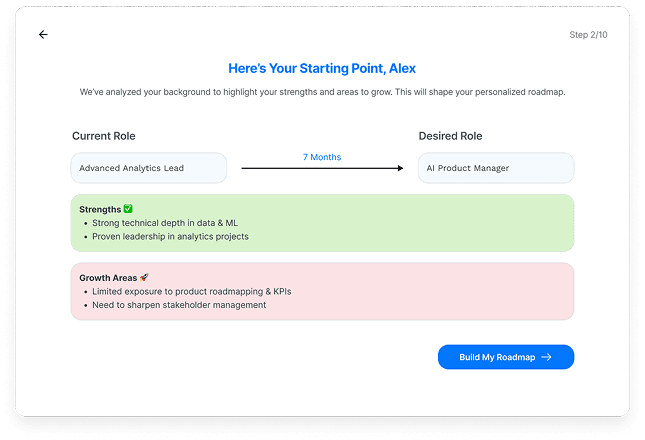645x440 pixels.
Task: Click the green checkmark beside Strengths
Action: pyautogui.click(x=127, y=209)
